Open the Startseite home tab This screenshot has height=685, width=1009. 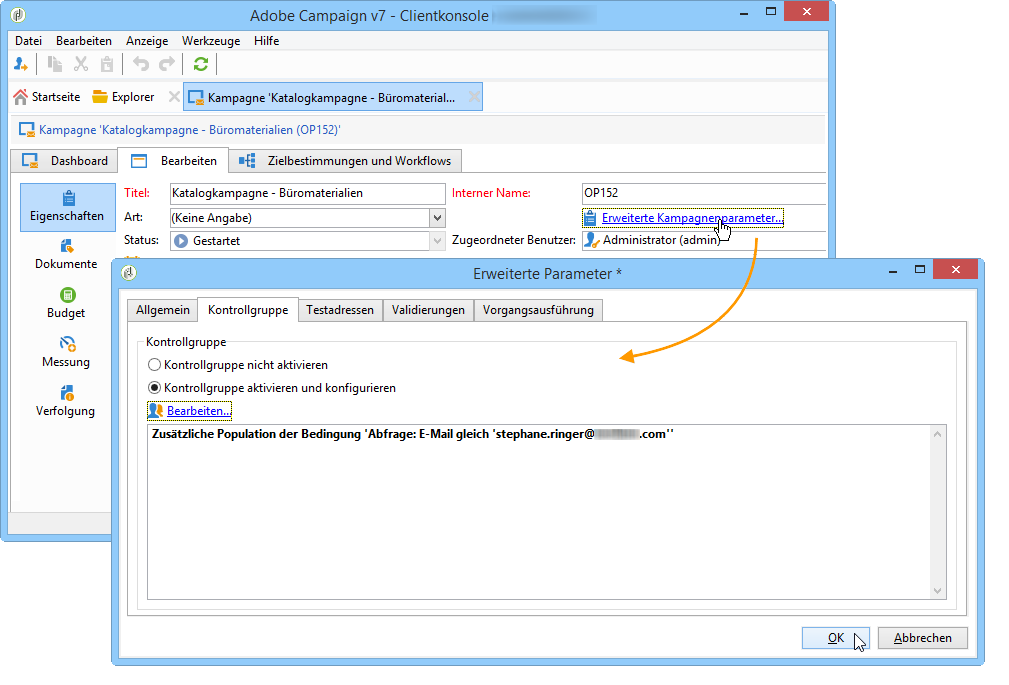(47, 97)
